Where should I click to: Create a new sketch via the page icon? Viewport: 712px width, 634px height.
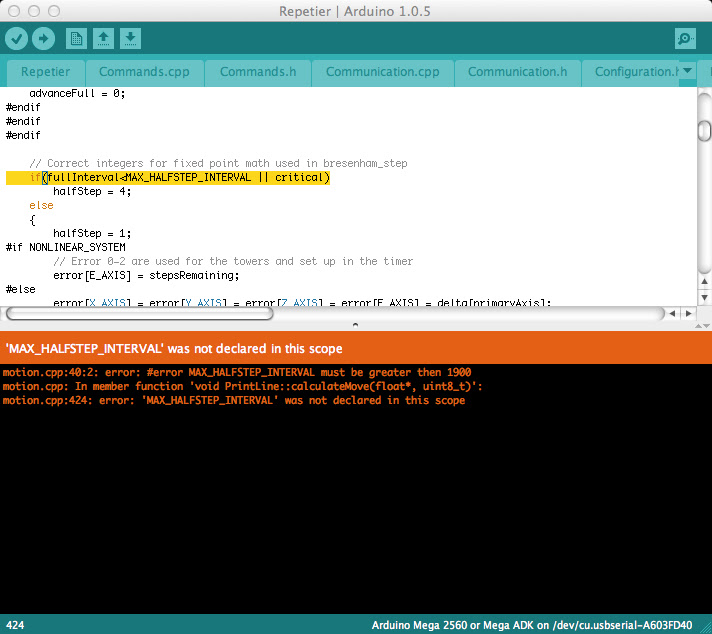point(76,39)
